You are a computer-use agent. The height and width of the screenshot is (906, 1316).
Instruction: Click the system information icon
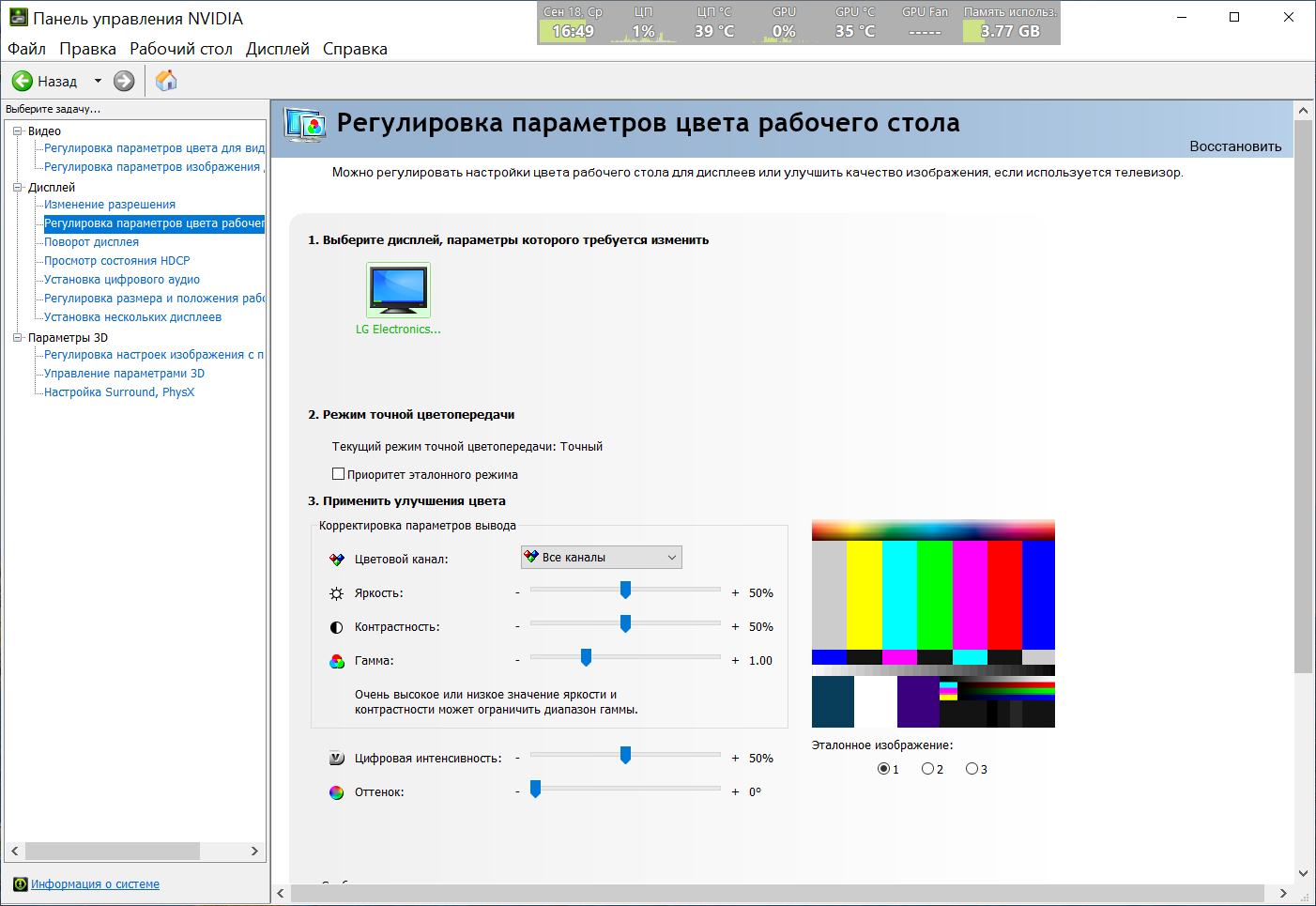(21, 884)
